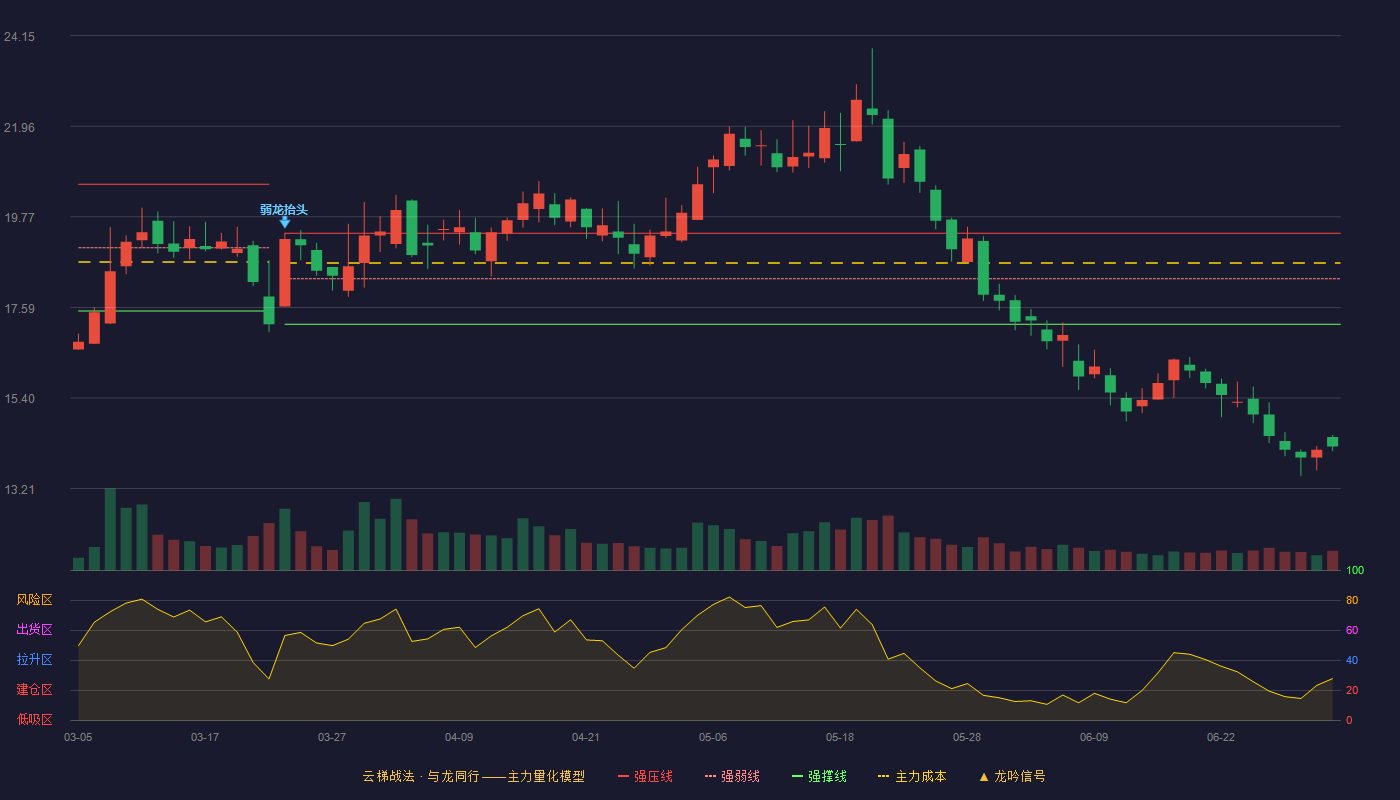The width and height of the screenshot is (1400, 800).
Task: Click the 05-18 date label
Action: tap(840, 737)
